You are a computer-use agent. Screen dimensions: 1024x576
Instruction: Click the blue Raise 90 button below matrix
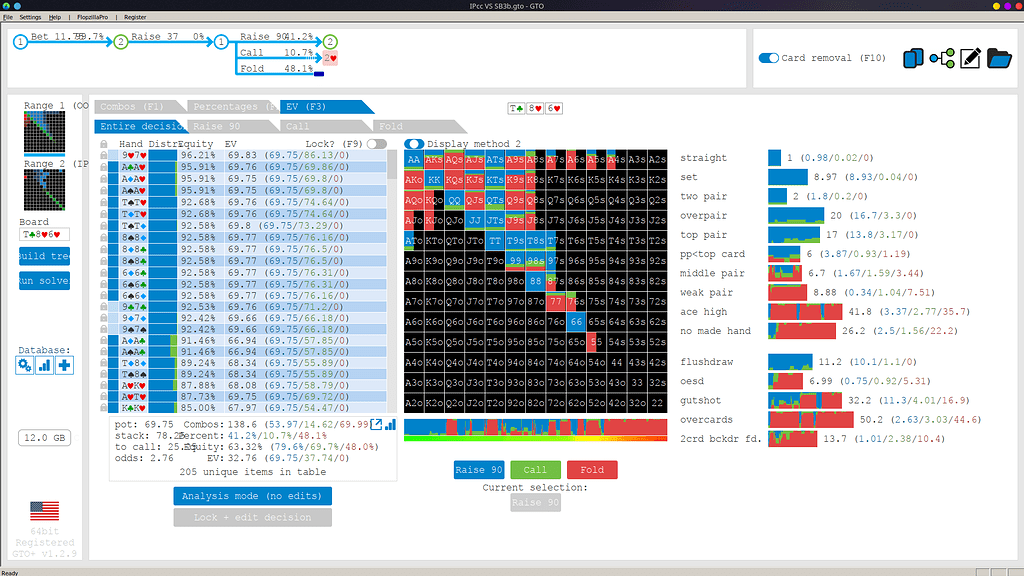pyautogui.click(x=479, y=470)
